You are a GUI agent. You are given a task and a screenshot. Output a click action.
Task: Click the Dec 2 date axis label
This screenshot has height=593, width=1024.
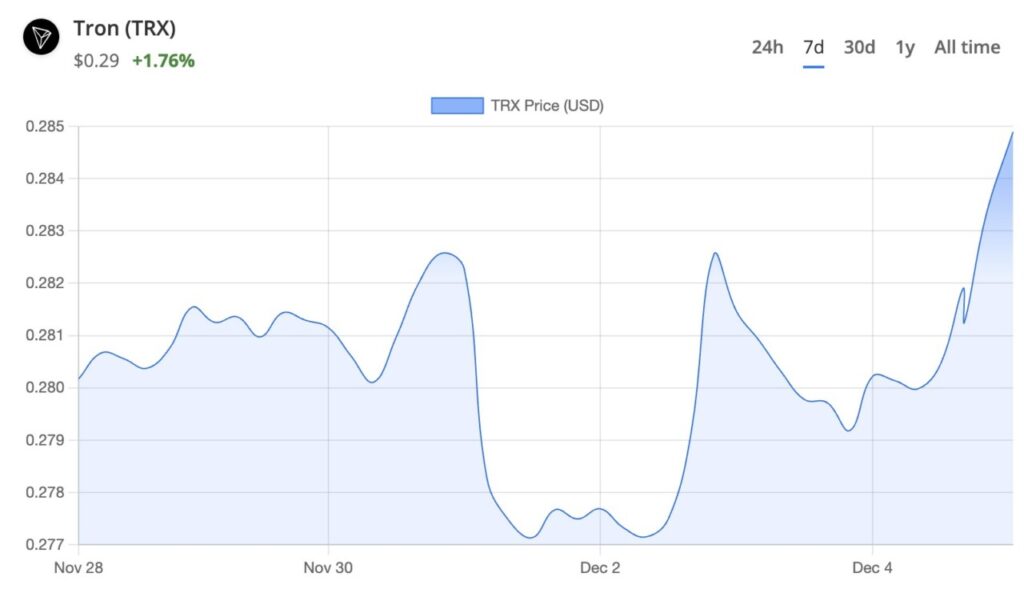tap(599, 567)
